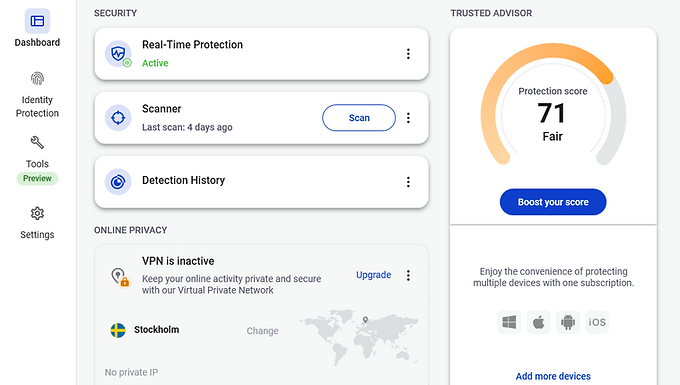Select the iOS platform icon

coord(597,322)
